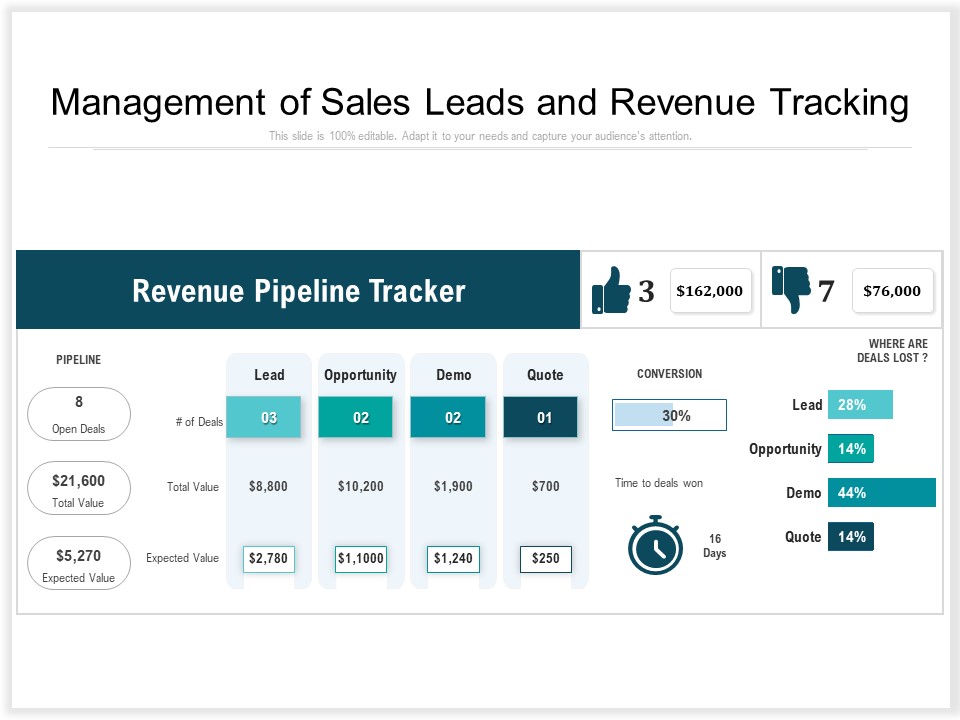
Task: Click the $1,1000 expected value field
Action: [x=361, y=559]
